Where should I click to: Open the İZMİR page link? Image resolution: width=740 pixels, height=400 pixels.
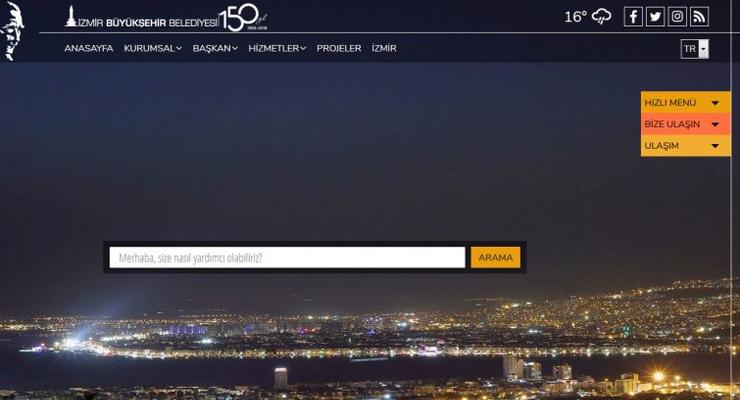[x=384, y=48]
